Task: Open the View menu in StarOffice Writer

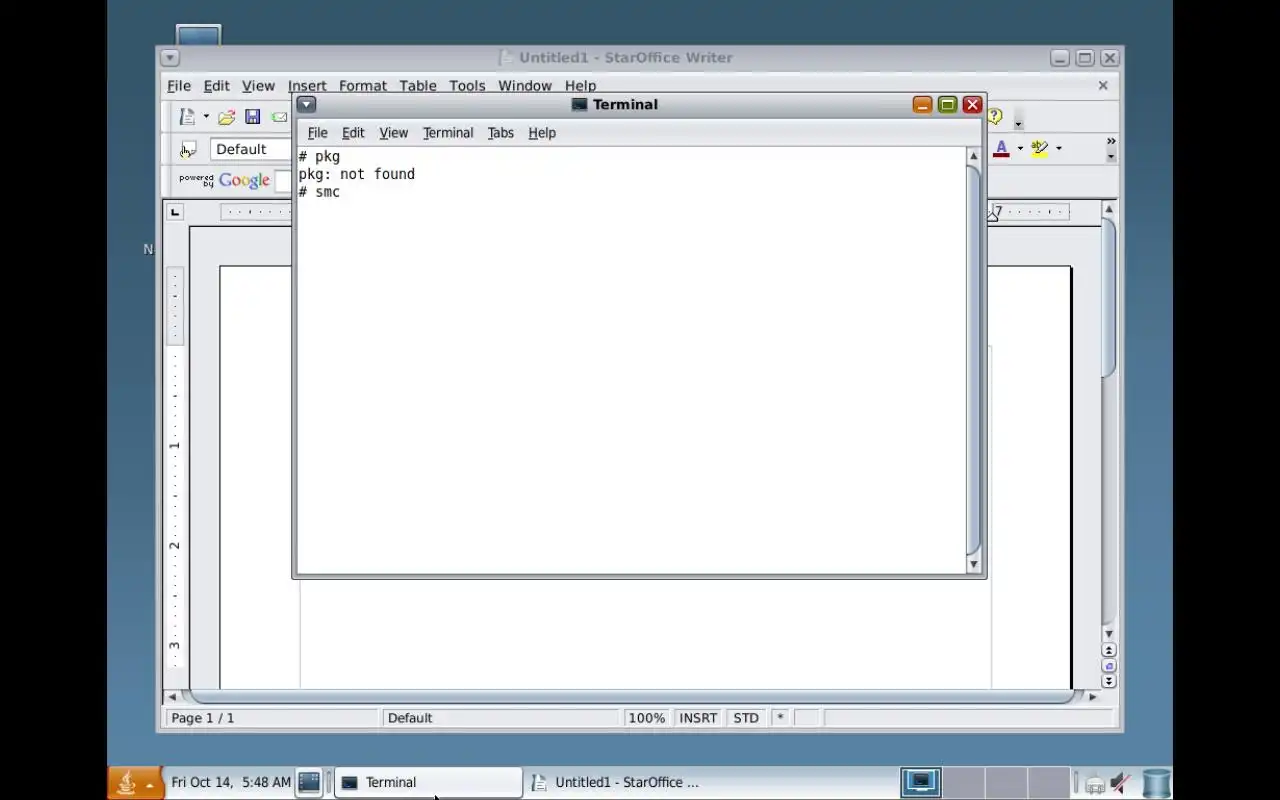Action: point(258,86)
